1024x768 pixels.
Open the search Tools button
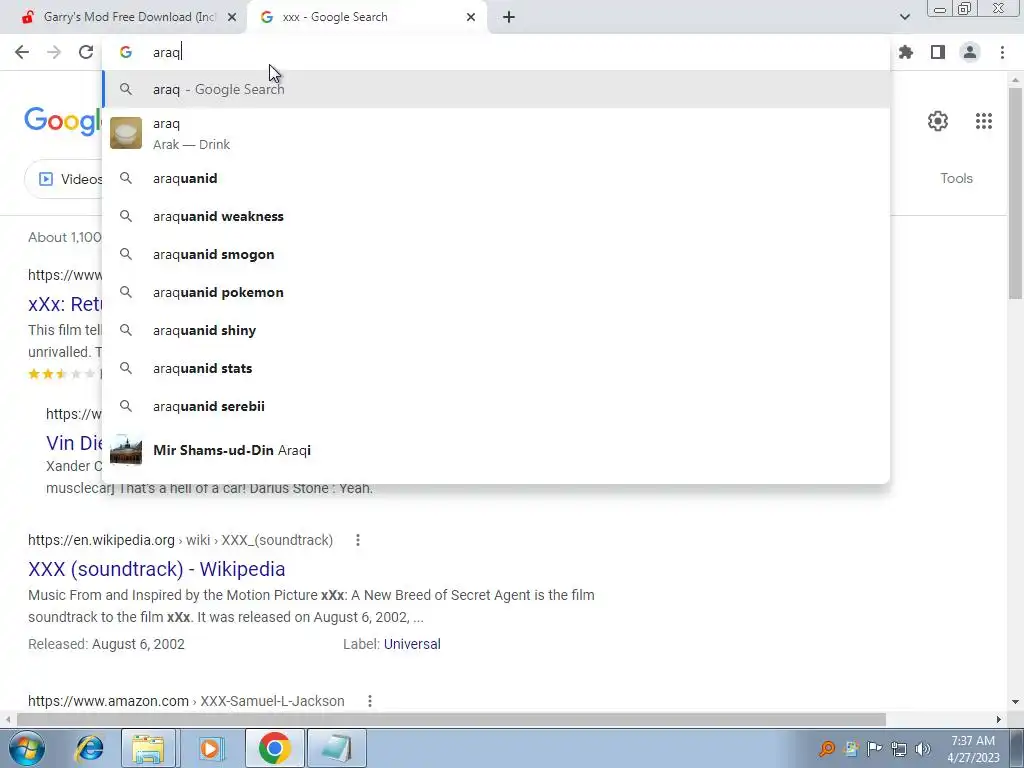956,178
